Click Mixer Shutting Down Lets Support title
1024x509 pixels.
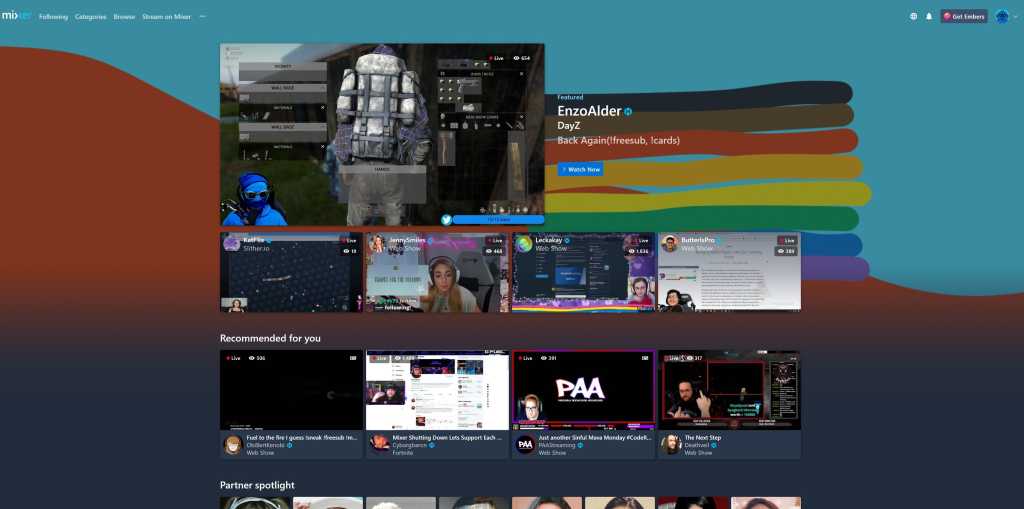pos(447,438)
